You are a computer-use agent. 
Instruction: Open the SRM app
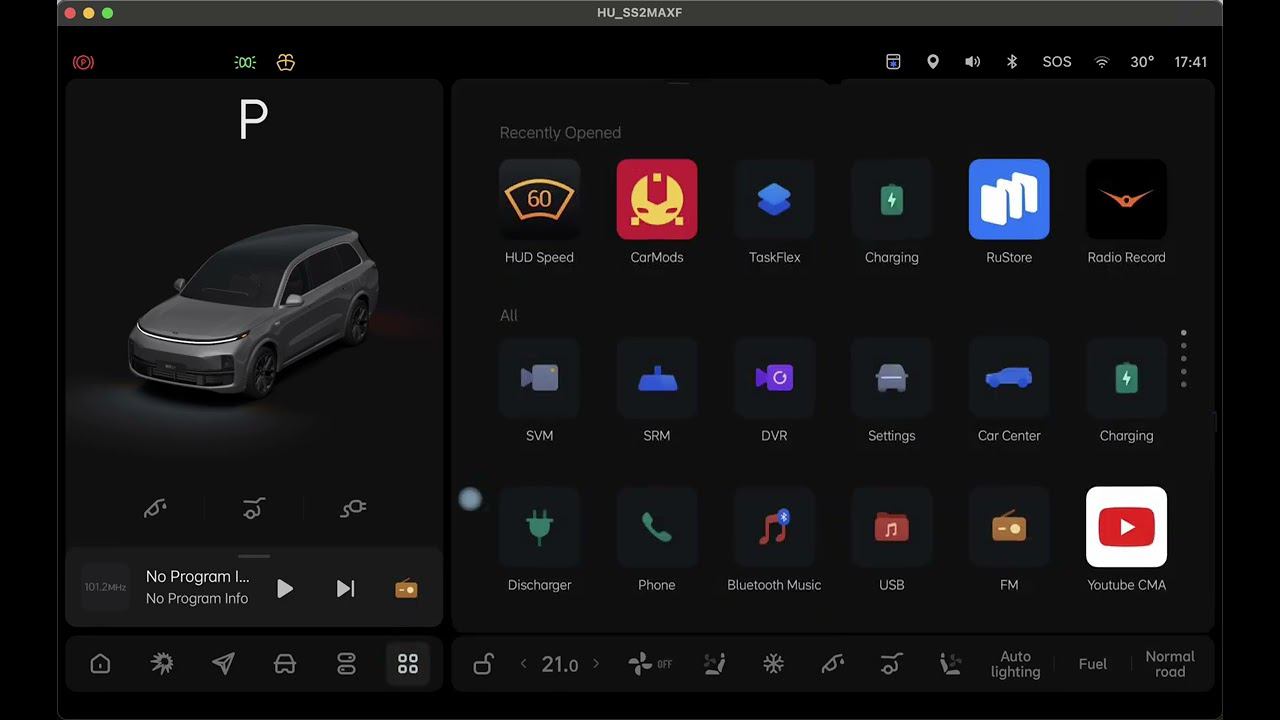(657, 378)
